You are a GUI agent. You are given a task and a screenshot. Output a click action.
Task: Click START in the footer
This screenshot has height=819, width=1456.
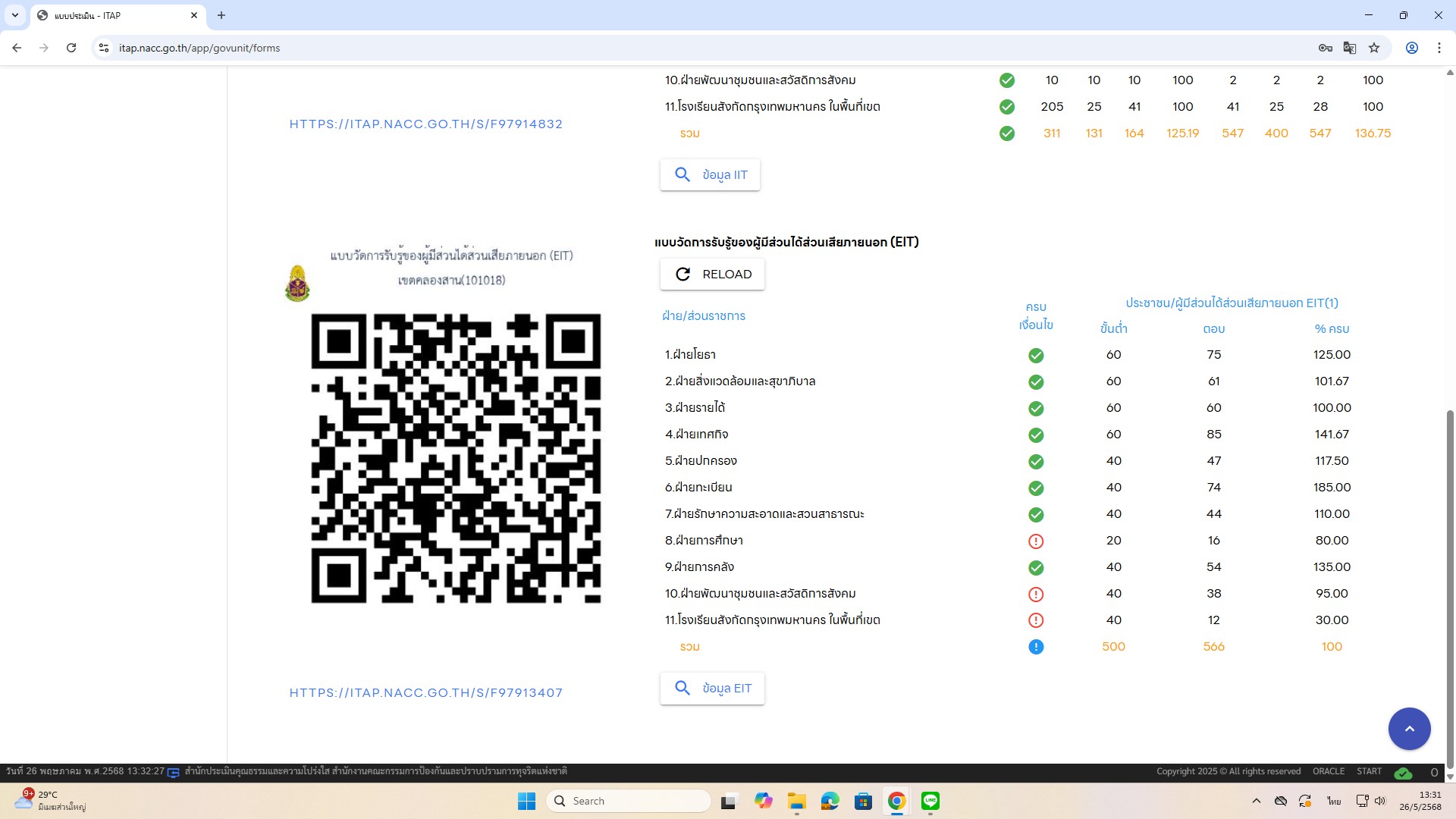(1369, 772)
